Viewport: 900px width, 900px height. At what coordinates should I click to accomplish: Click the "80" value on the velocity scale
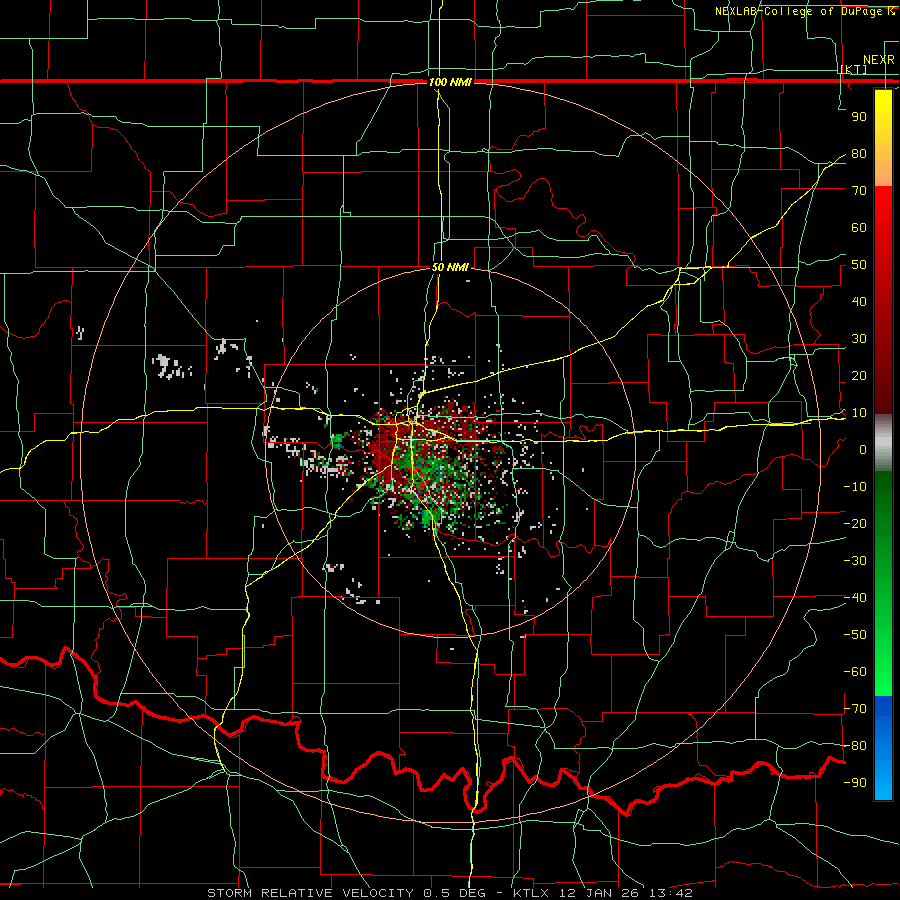(859, 154)
